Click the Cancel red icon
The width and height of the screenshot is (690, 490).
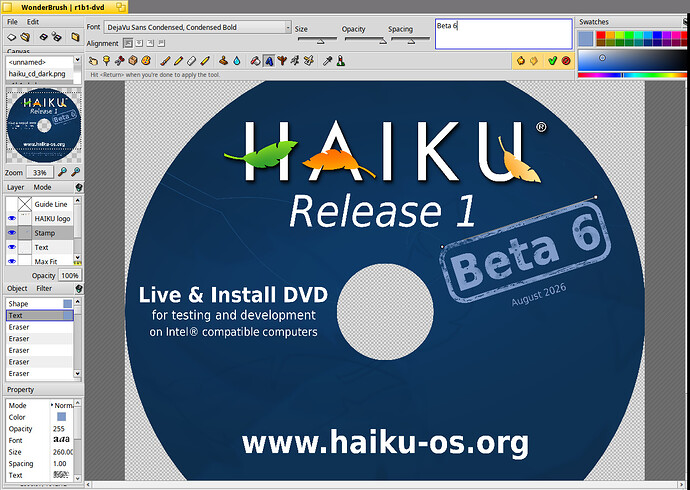[566, 61]
